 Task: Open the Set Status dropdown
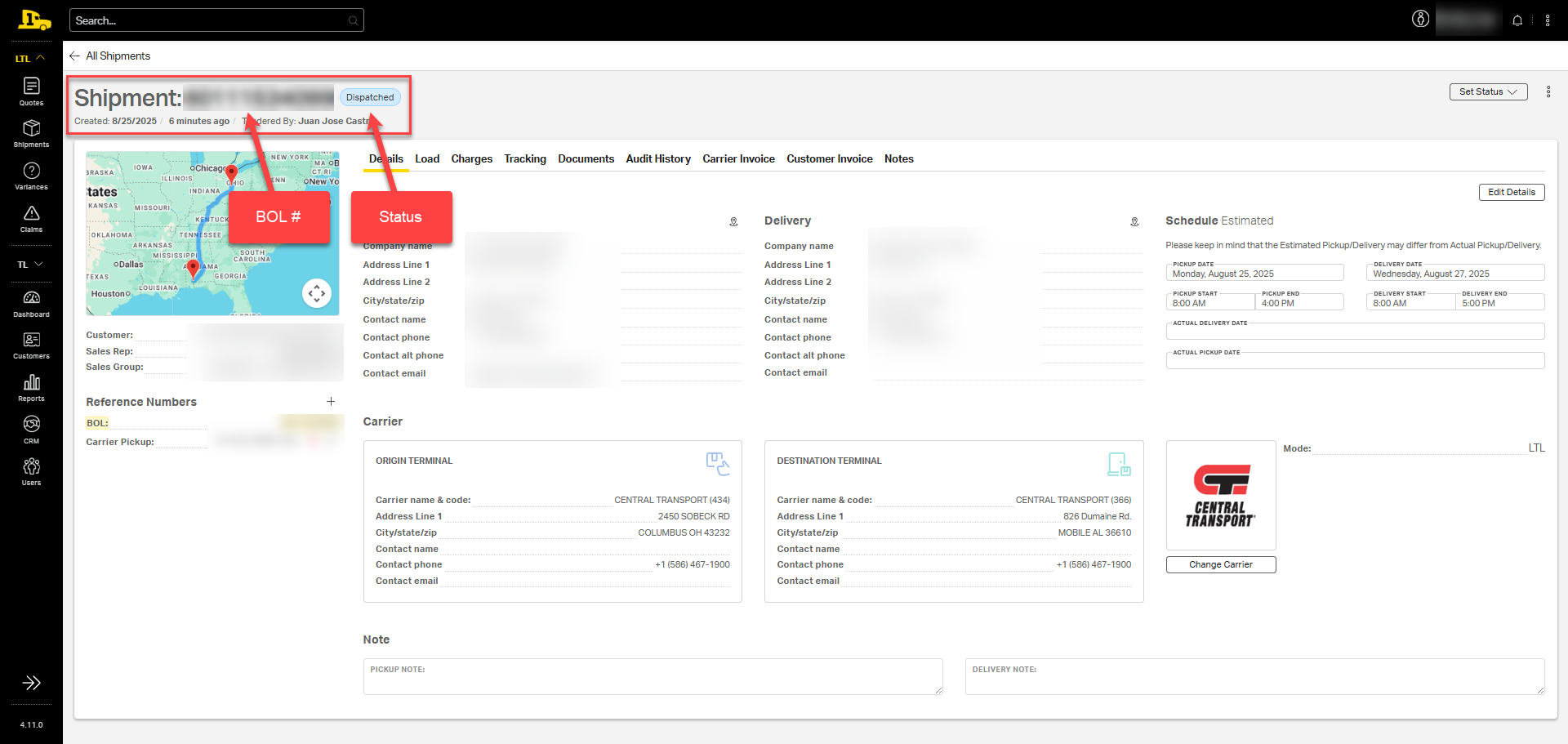point(1488,91)
